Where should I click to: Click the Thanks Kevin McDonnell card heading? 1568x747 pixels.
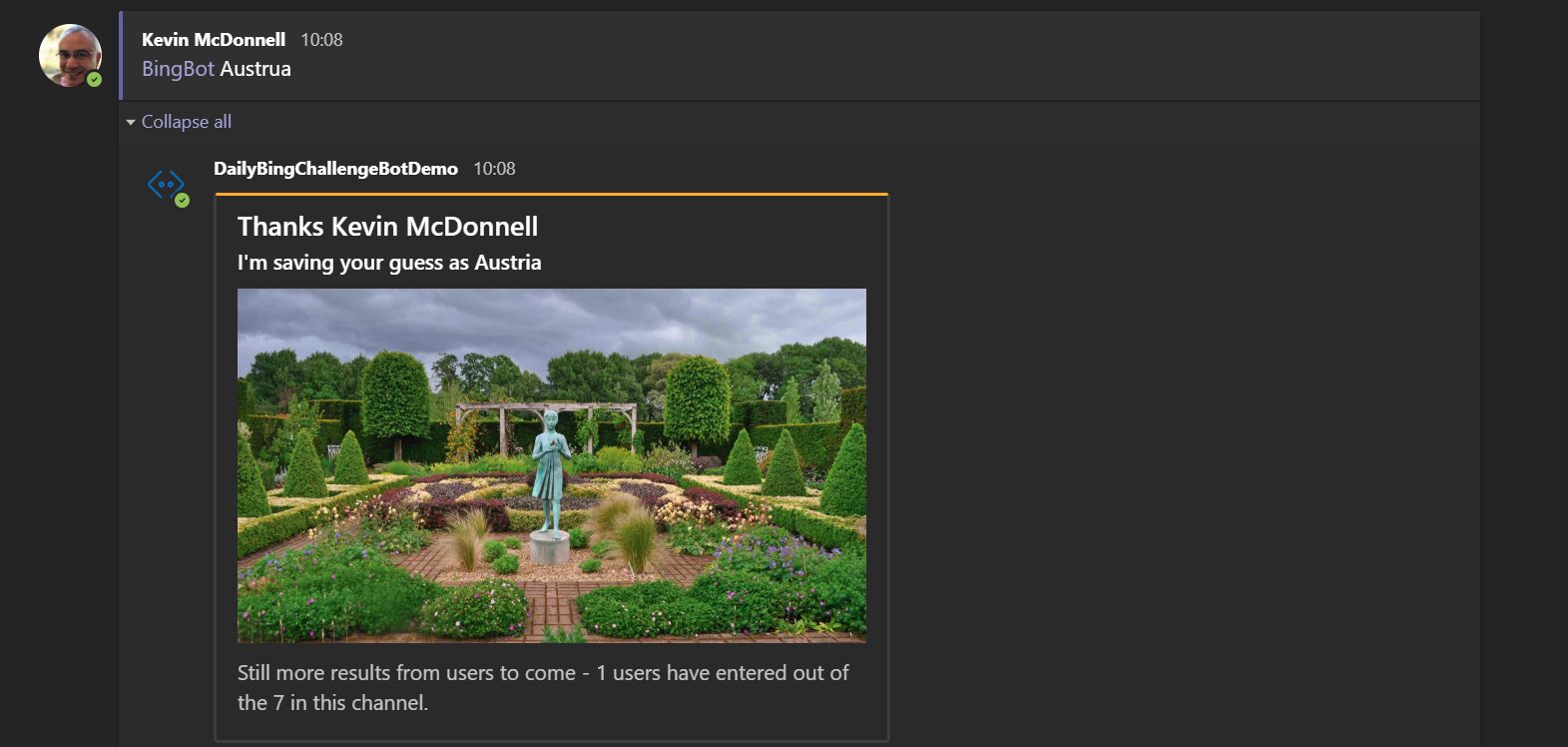(x=387, y=227)
